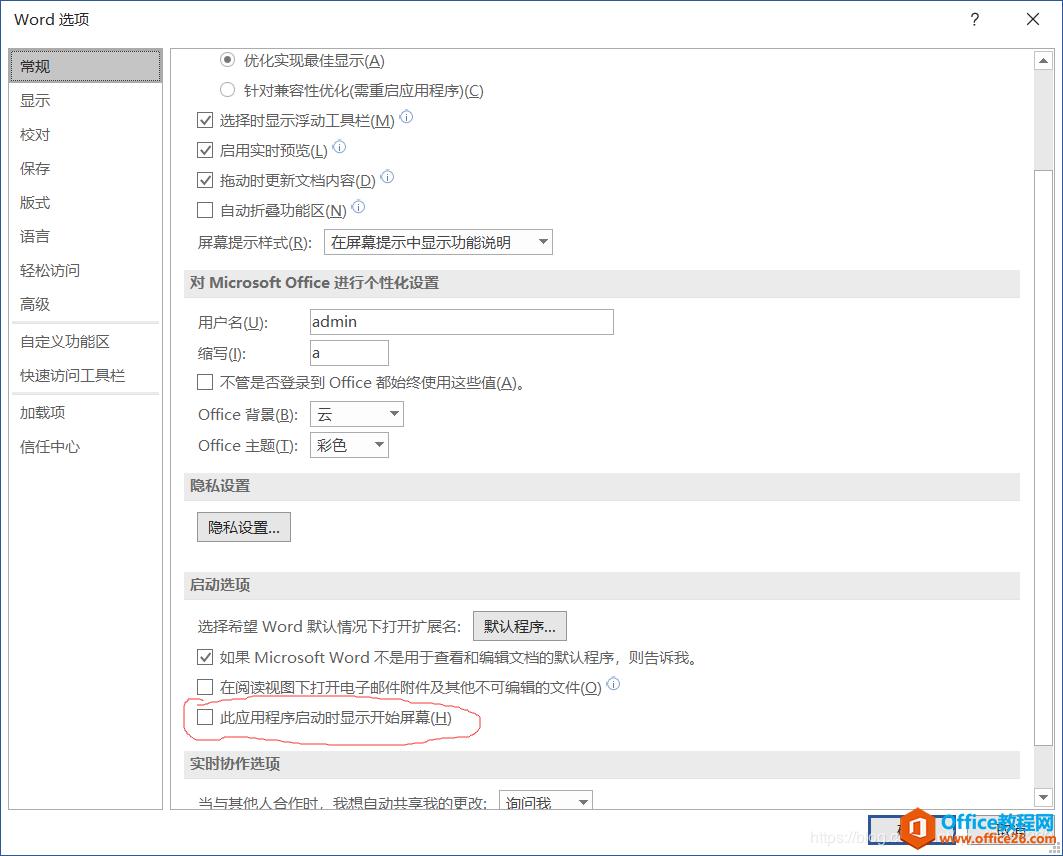Enable the 自动折叠功能区 checkbox

tap(205, 210)
